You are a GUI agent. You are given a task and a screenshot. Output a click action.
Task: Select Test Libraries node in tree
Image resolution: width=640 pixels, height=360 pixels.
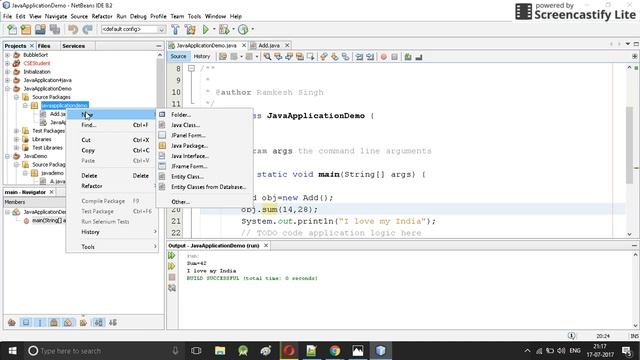[47, 148]
